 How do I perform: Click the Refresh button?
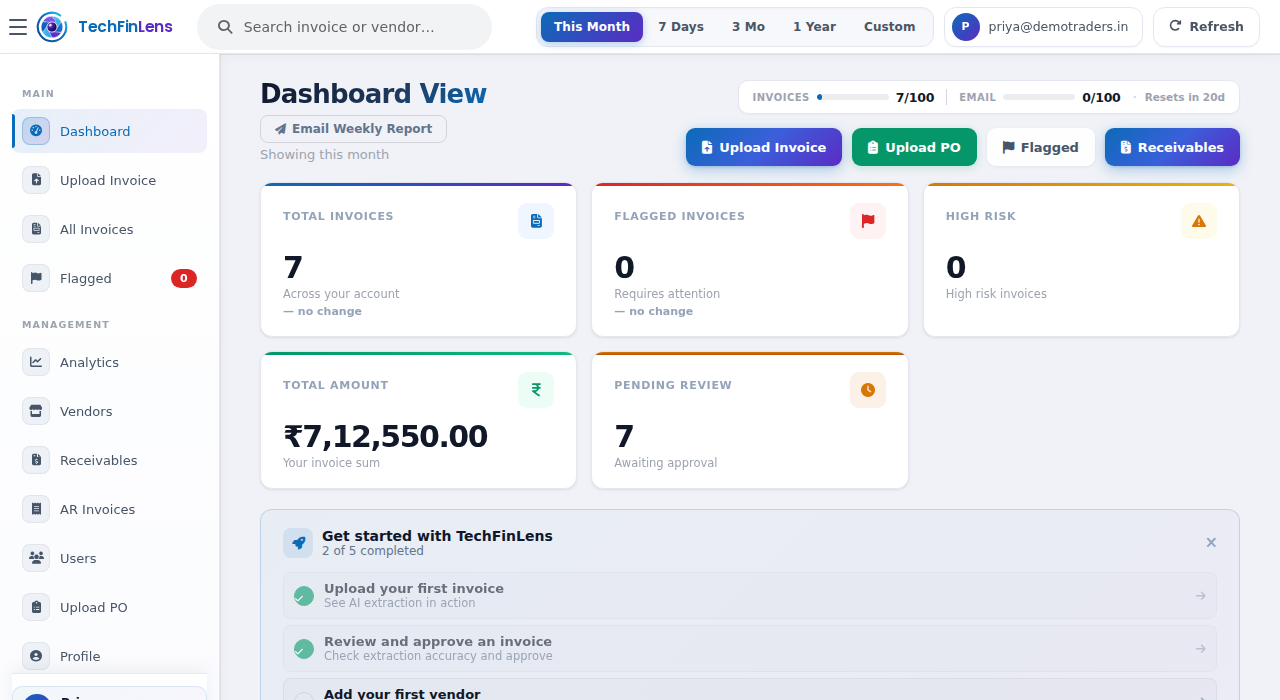coord(1206,27)
